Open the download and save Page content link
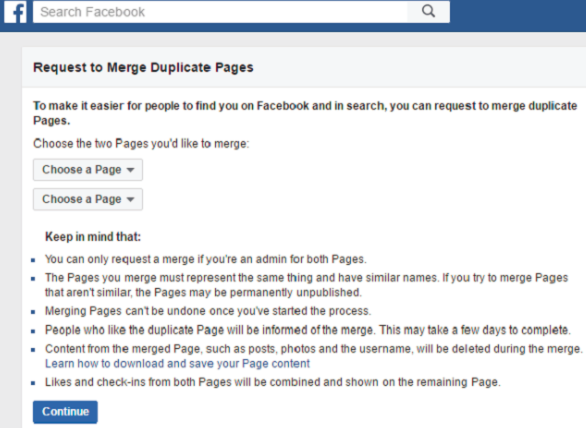 [178, 363]
